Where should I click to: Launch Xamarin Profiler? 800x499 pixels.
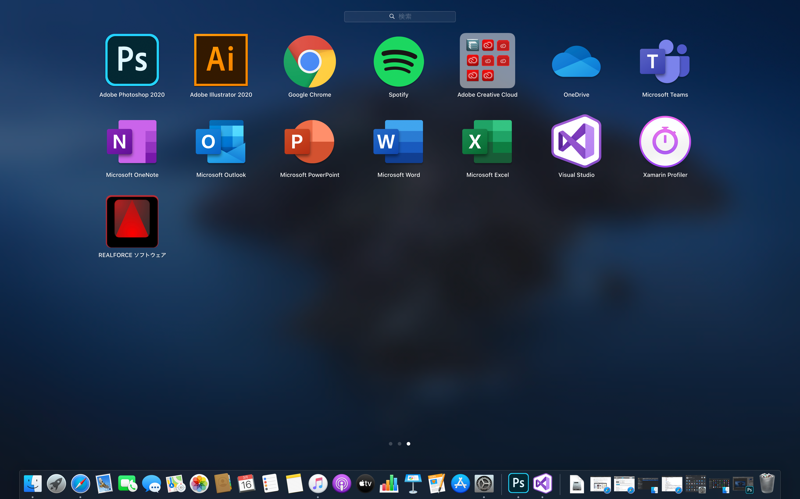(x=665, y=141)
